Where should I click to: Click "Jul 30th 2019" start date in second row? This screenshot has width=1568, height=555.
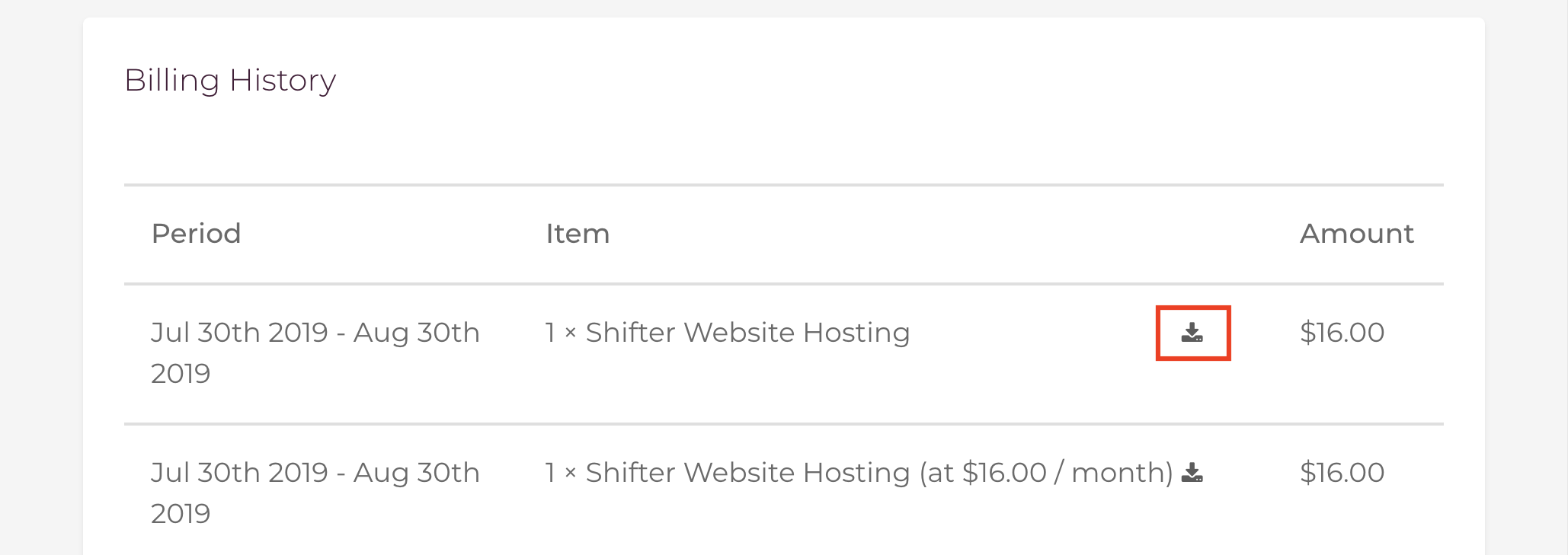[x=239, y=473]
